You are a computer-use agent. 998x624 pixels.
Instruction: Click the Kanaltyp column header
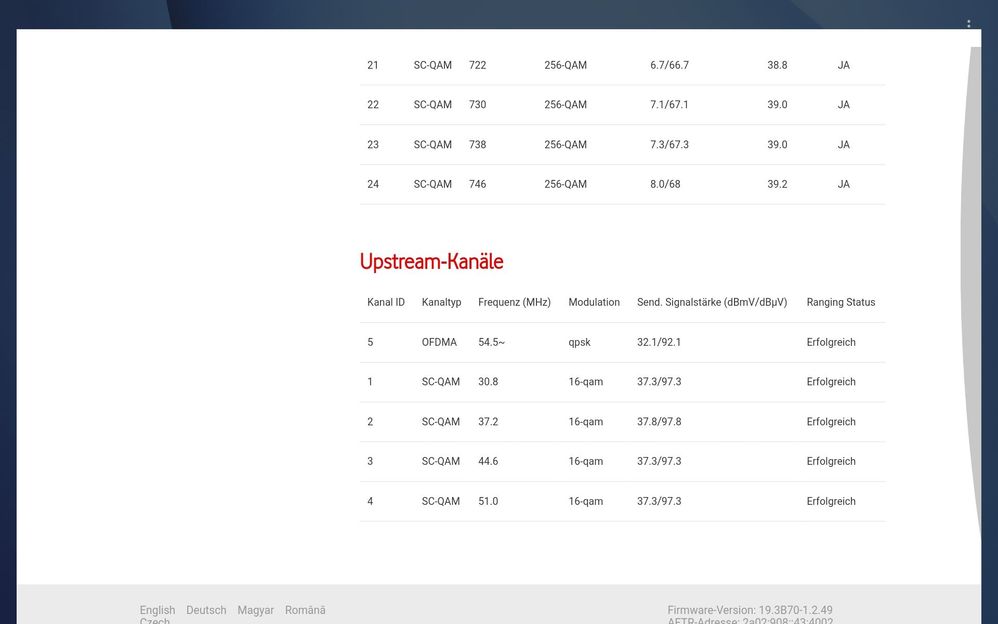[441, 301]
